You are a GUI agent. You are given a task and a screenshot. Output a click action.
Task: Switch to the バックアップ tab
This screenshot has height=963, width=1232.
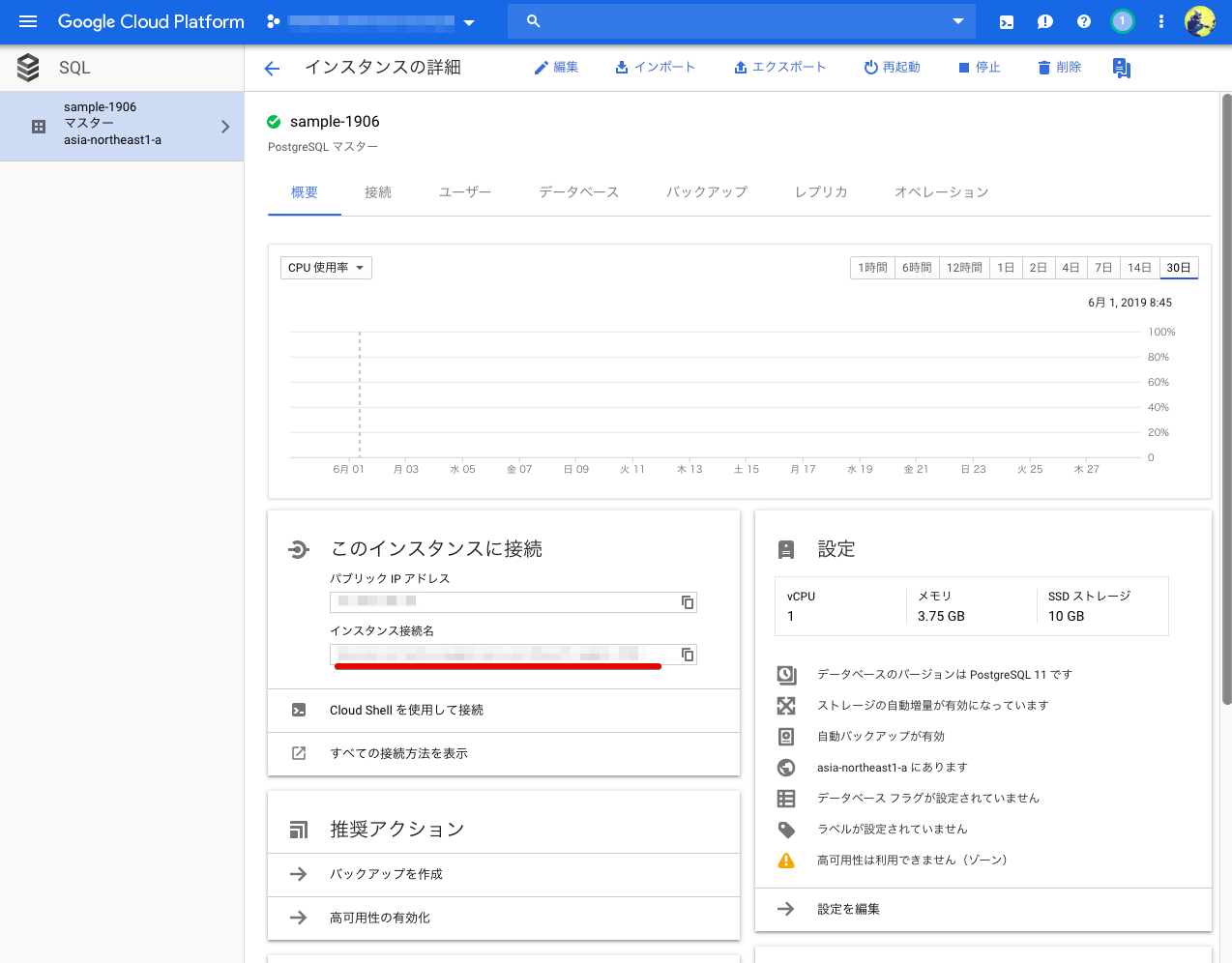(x=707, y=192)
